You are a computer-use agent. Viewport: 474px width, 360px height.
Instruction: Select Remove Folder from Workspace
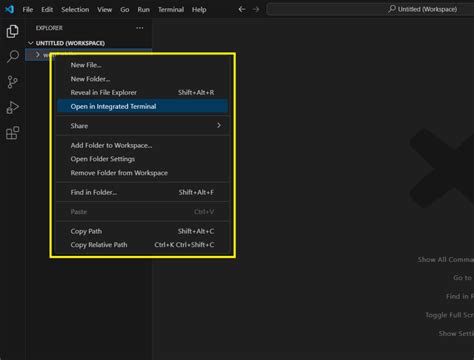click(142, 173)
